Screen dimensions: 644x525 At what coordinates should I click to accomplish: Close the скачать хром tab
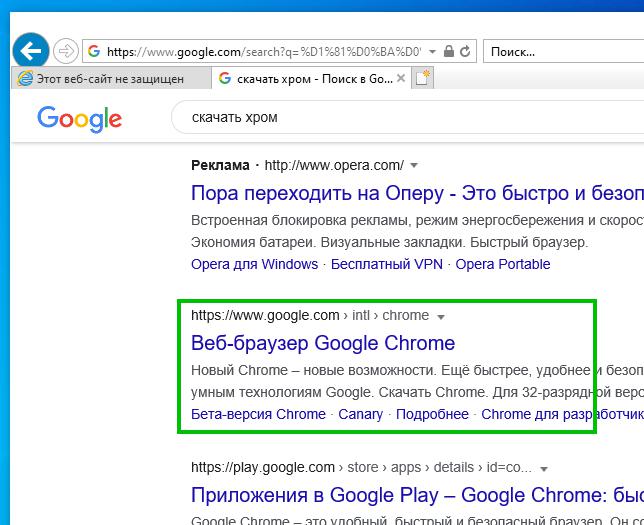tap(401, 78)
